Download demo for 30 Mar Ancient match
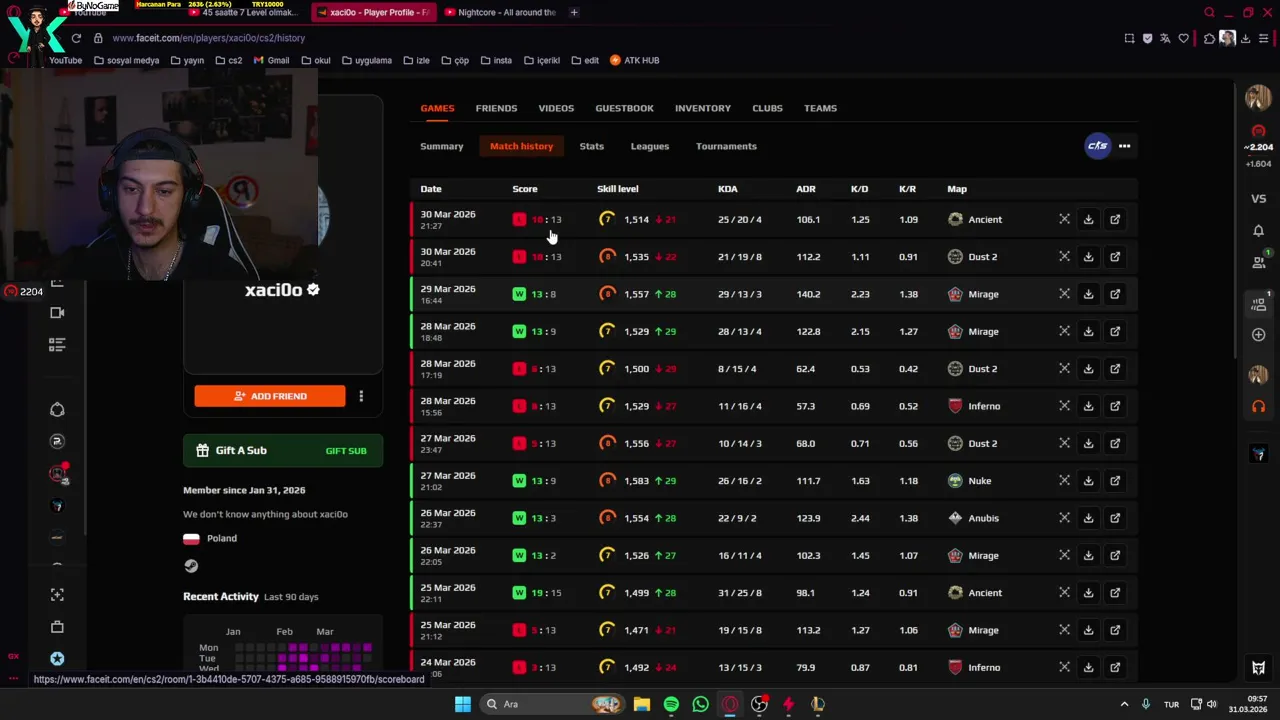The height and width of the screenshot is (720, 1280). pos(1088,219)
